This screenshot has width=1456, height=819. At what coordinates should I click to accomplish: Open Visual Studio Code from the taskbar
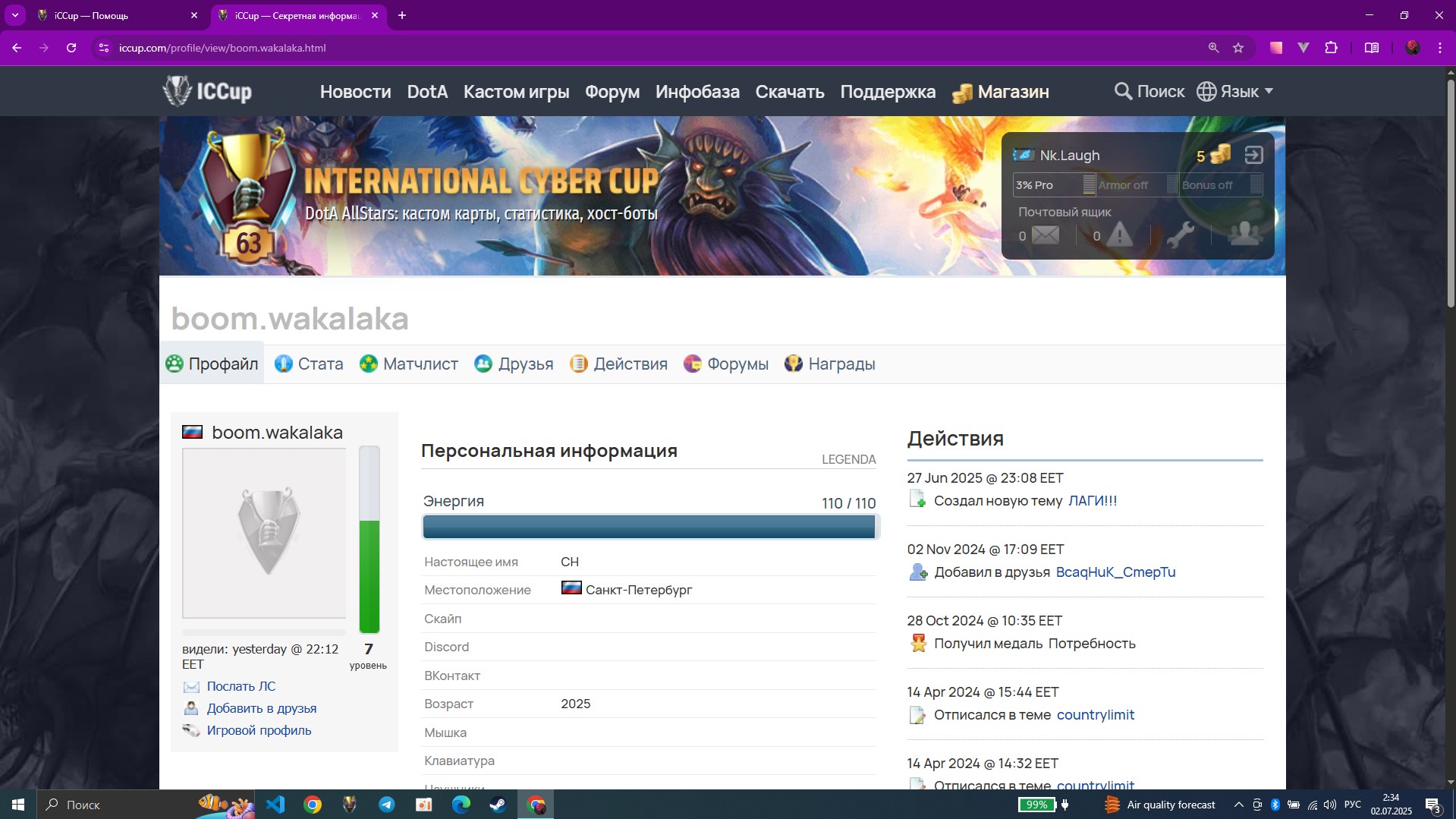(x=275, y=805)
